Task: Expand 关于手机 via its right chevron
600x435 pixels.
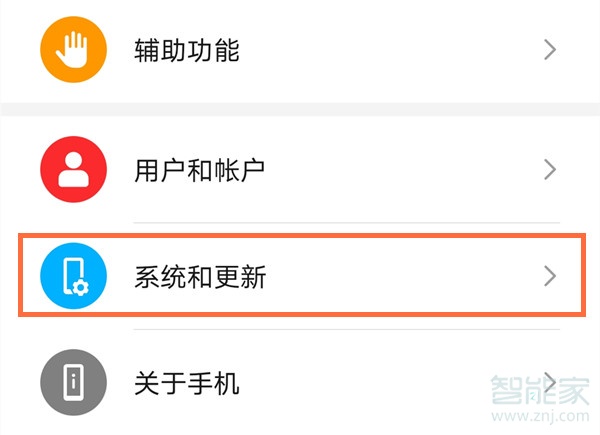Action: click(x=550, y=383)
